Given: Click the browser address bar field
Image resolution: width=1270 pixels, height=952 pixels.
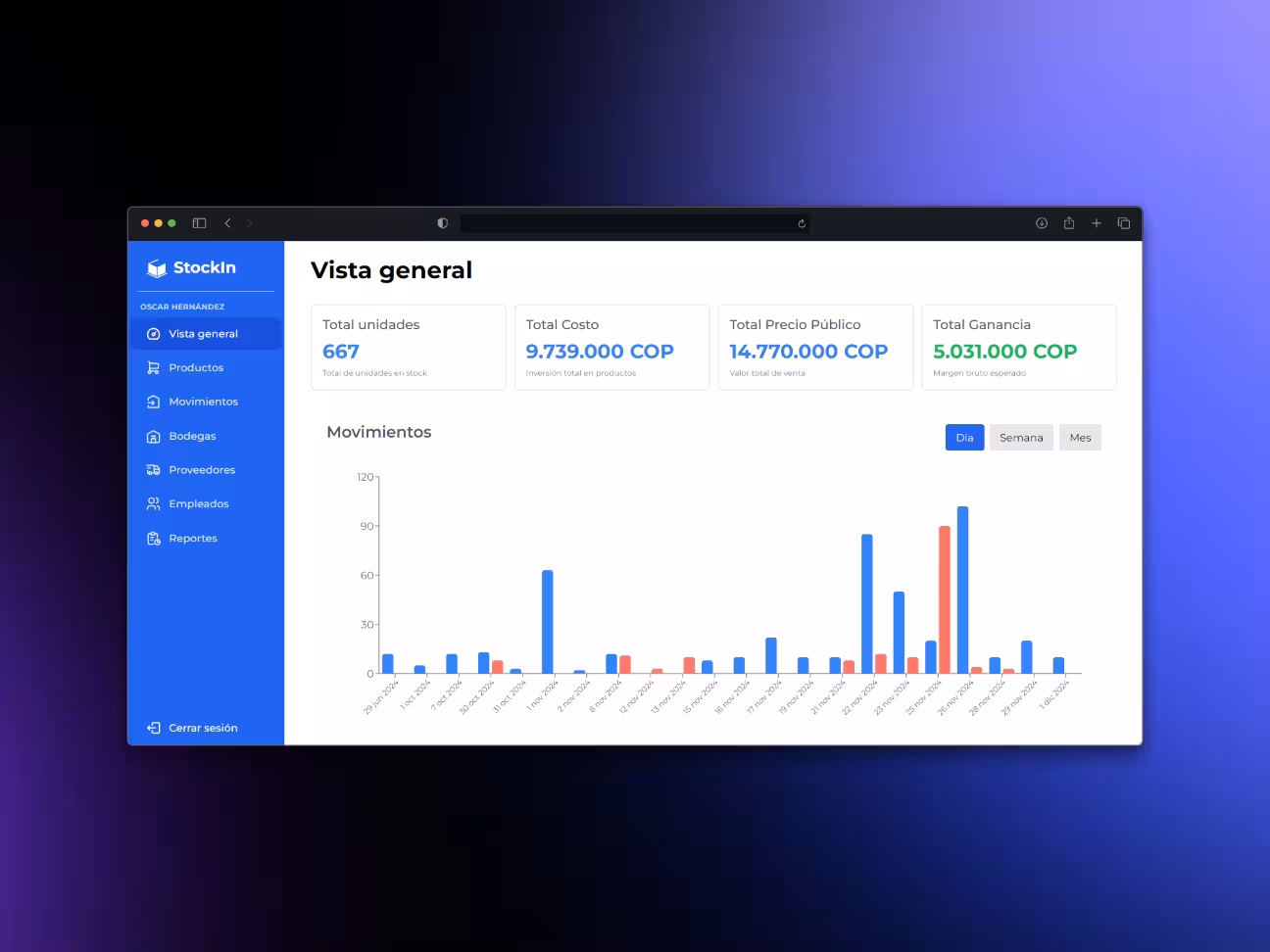Looking at the screenshot, I should click(627, 223).
